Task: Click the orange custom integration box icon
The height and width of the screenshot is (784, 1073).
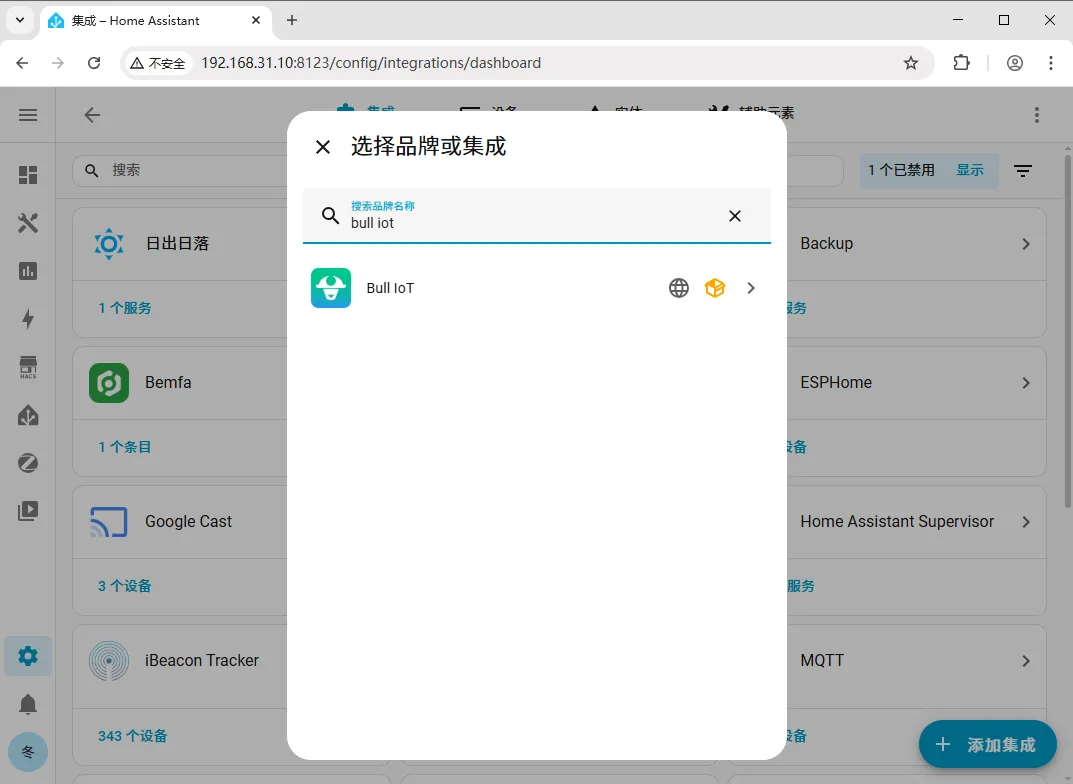Action: point(714,288)
